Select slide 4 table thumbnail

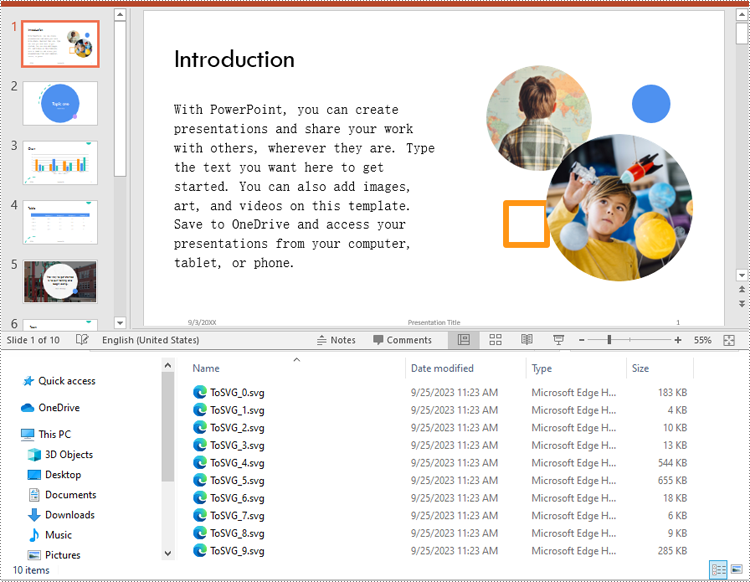click(x=60, y=222)
